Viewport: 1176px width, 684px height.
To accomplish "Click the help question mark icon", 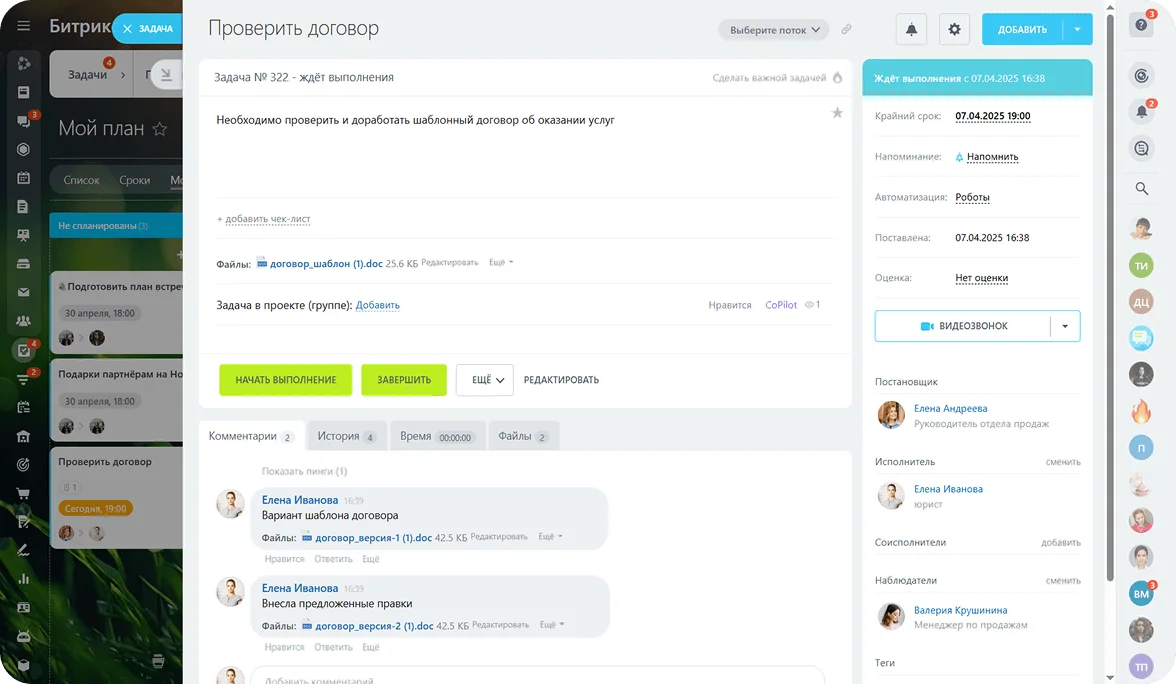I will pos(1142,27).
